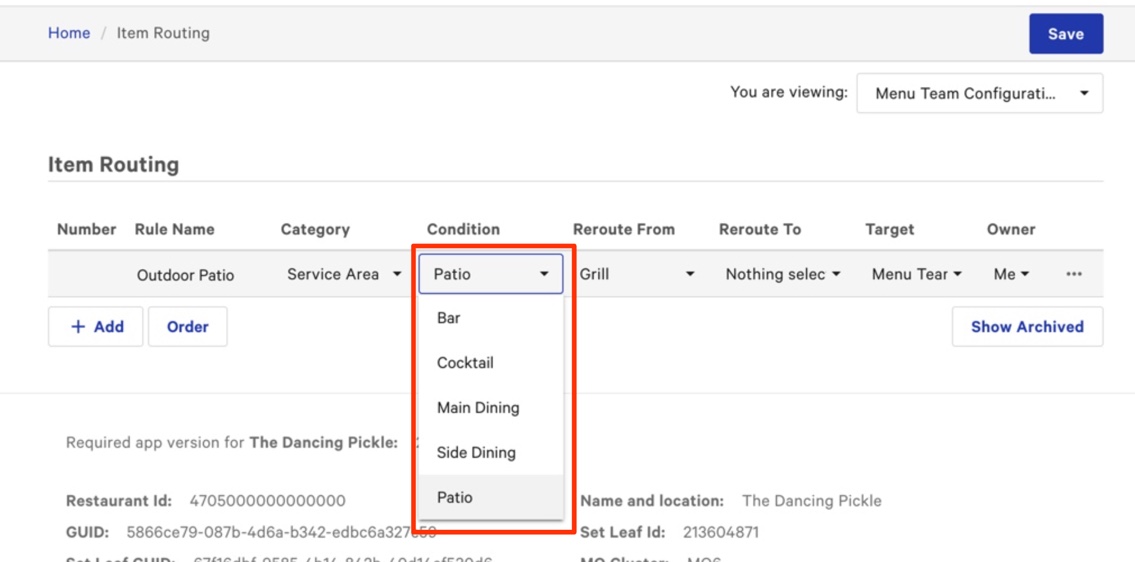Open the Home breadcrumb link
This screenshot has height=562, width=1135.
[69, 33]
